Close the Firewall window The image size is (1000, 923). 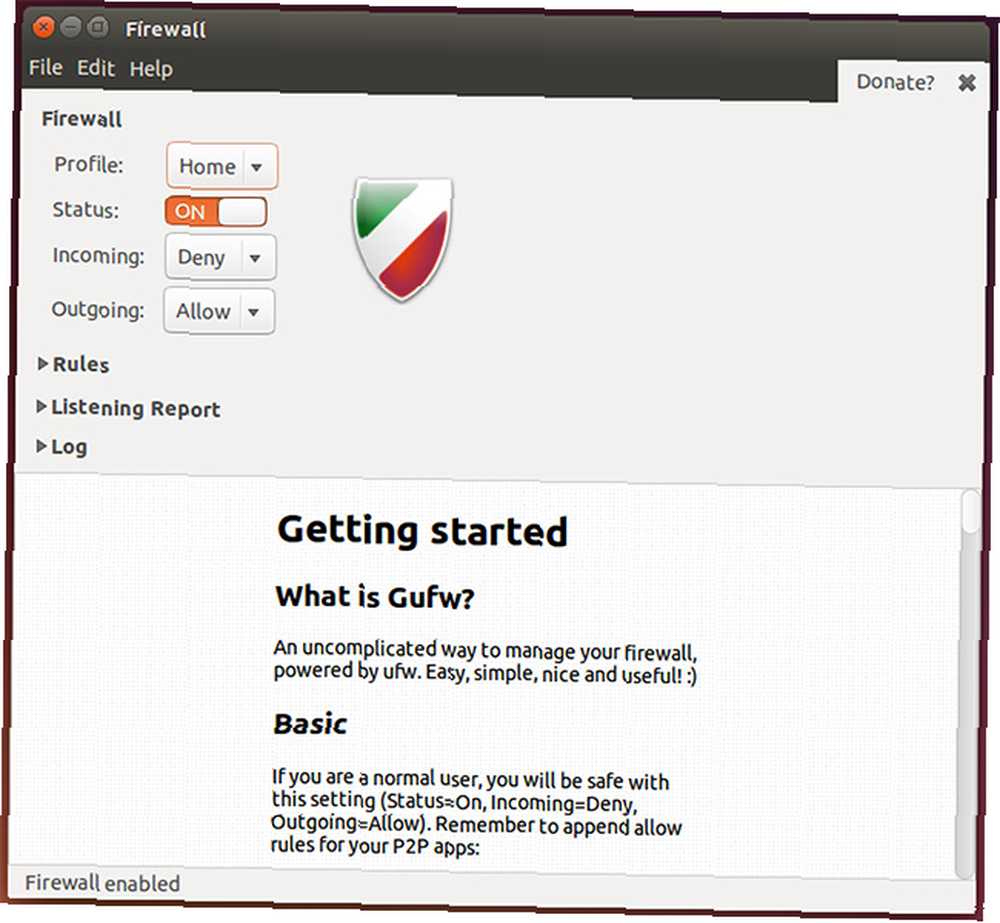click(x=43, y=27)
